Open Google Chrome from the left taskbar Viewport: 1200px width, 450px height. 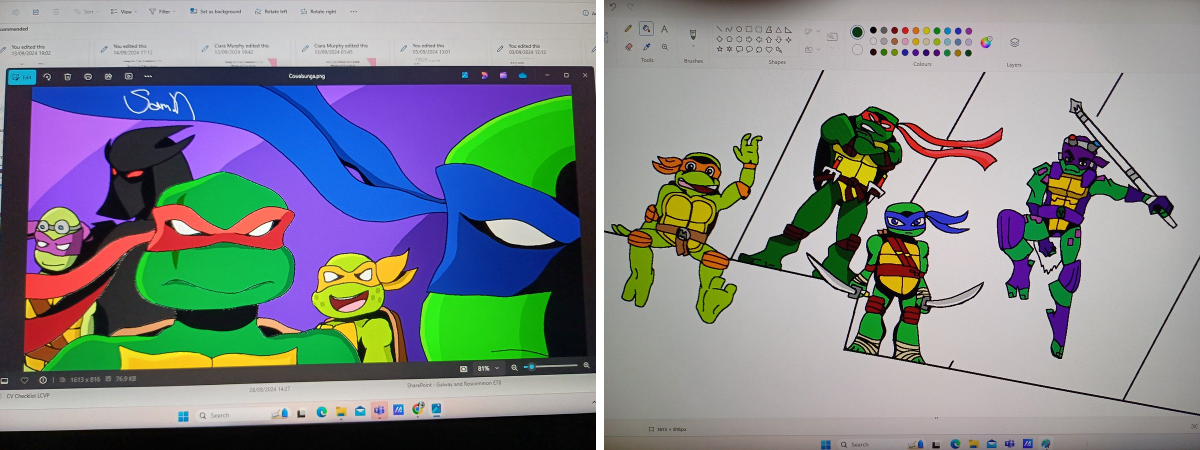[x=417, y=408]
